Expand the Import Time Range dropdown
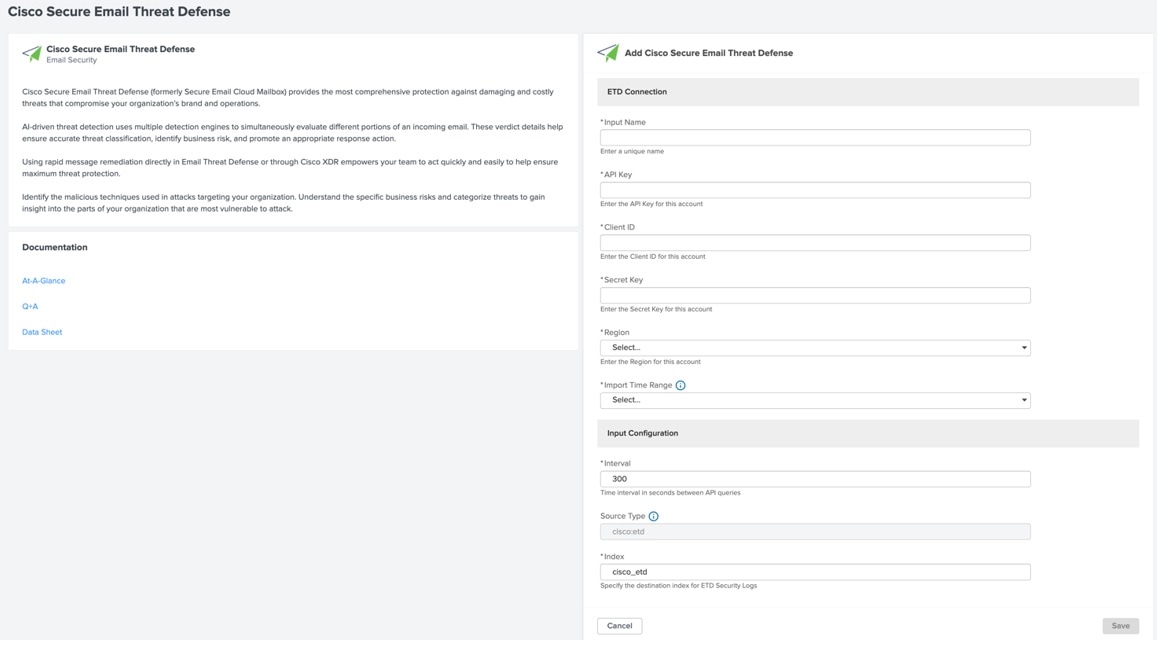This screenshot has height=651, width=1157. 814,400
